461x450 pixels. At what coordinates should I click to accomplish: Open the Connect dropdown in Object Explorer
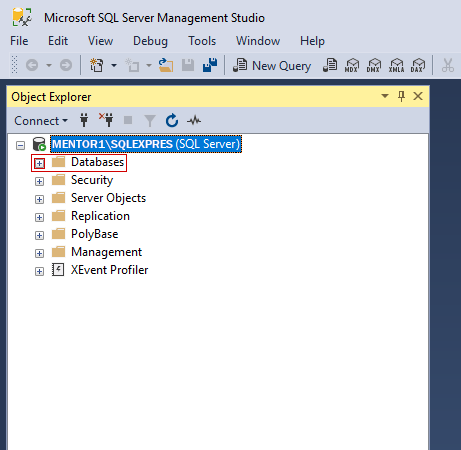[41, 121]
